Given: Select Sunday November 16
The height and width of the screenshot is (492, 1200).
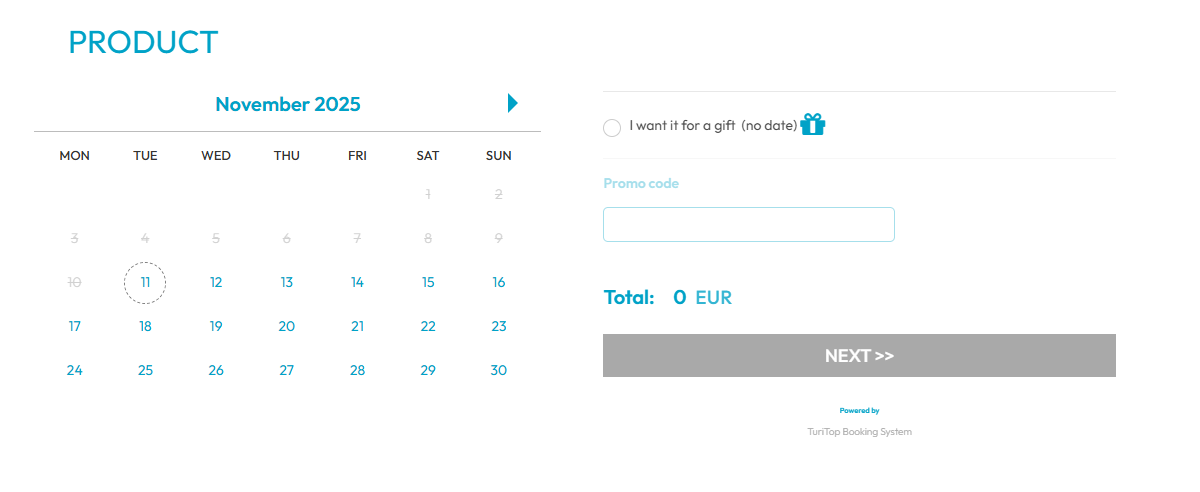Looking at the screenshot, I should pos(499,283).
